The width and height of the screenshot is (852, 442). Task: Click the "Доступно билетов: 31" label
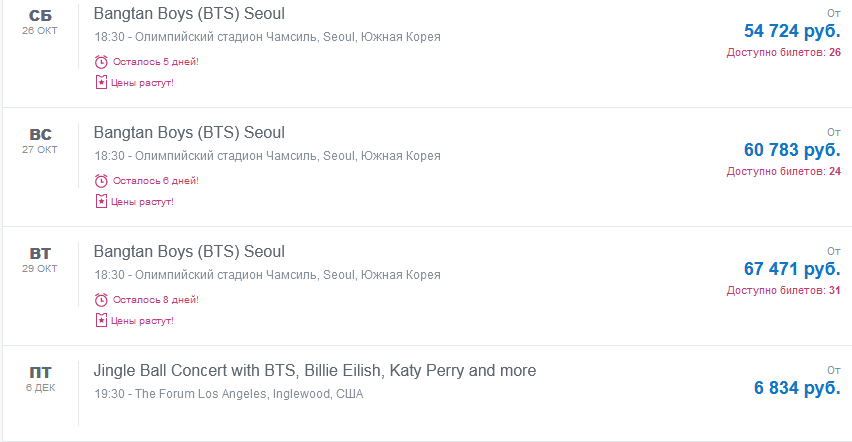coord(783,291)
